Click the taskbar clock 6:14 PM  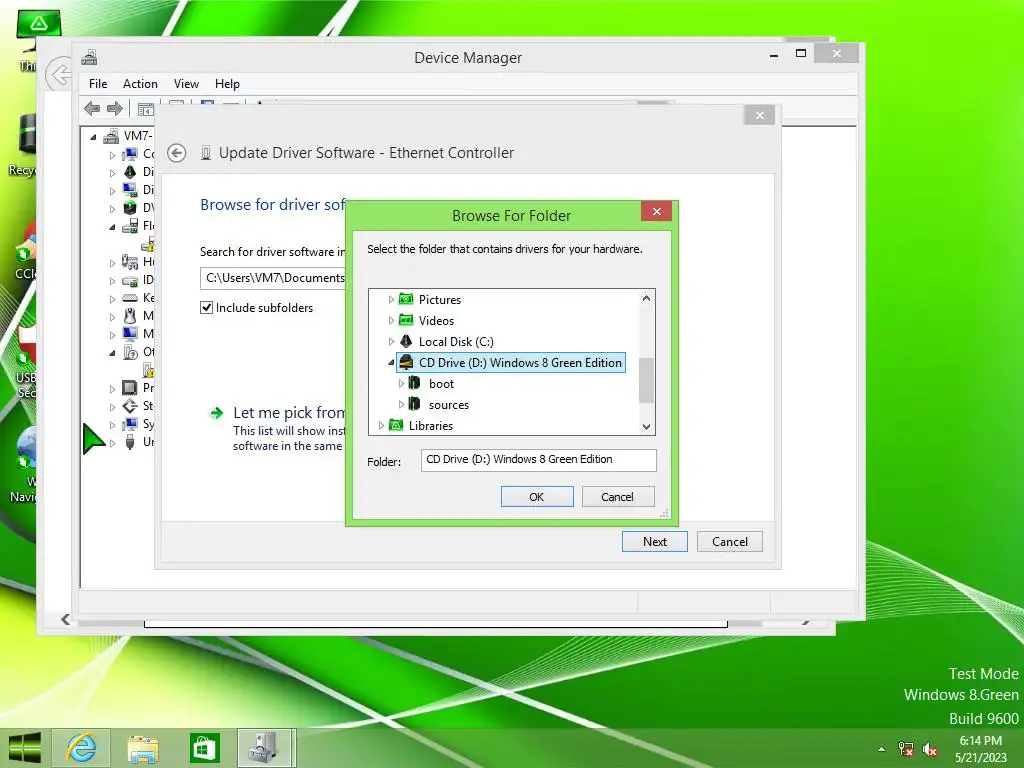(x=980, y=741)
